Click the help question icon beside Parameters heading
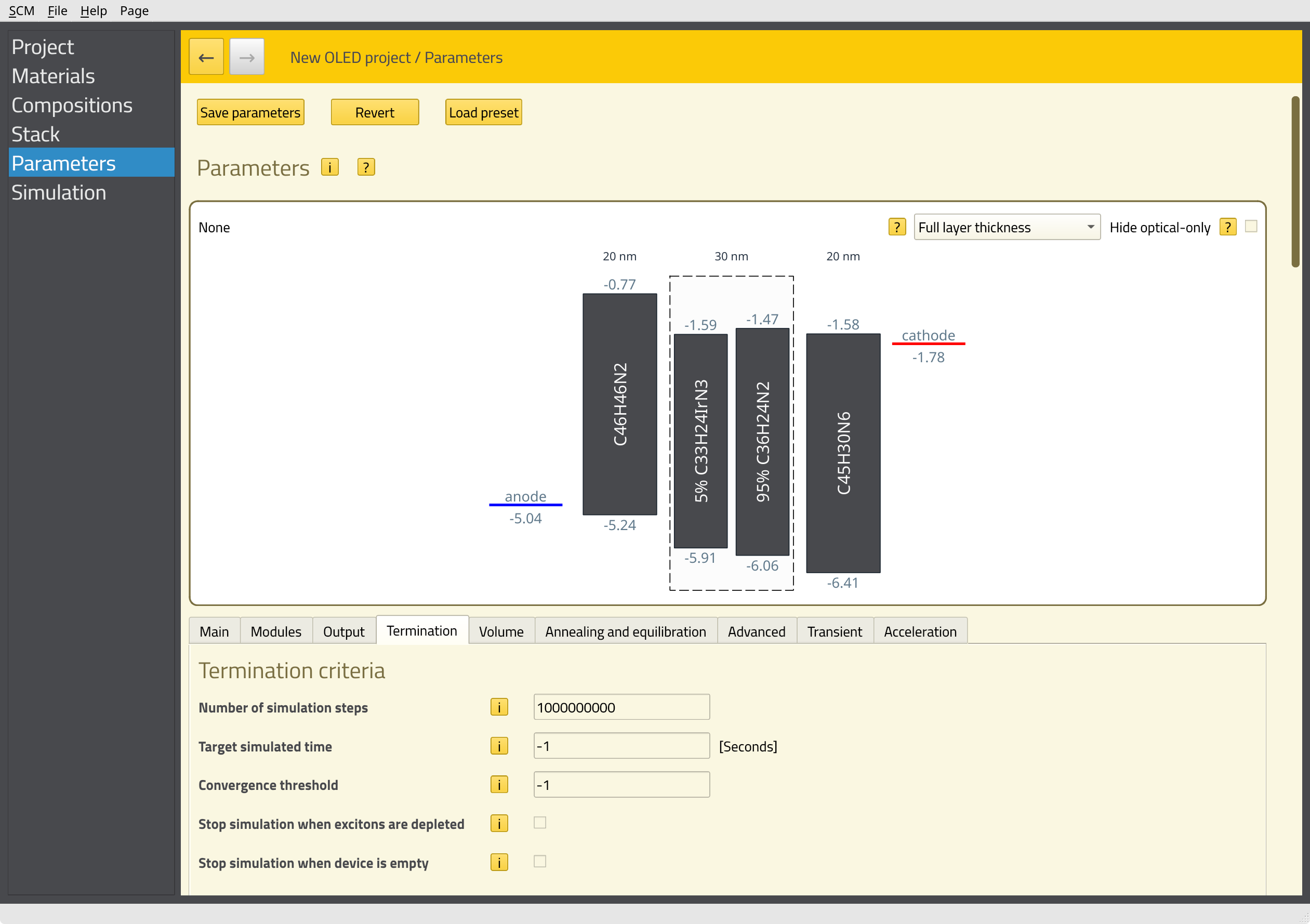 point(366,167)
